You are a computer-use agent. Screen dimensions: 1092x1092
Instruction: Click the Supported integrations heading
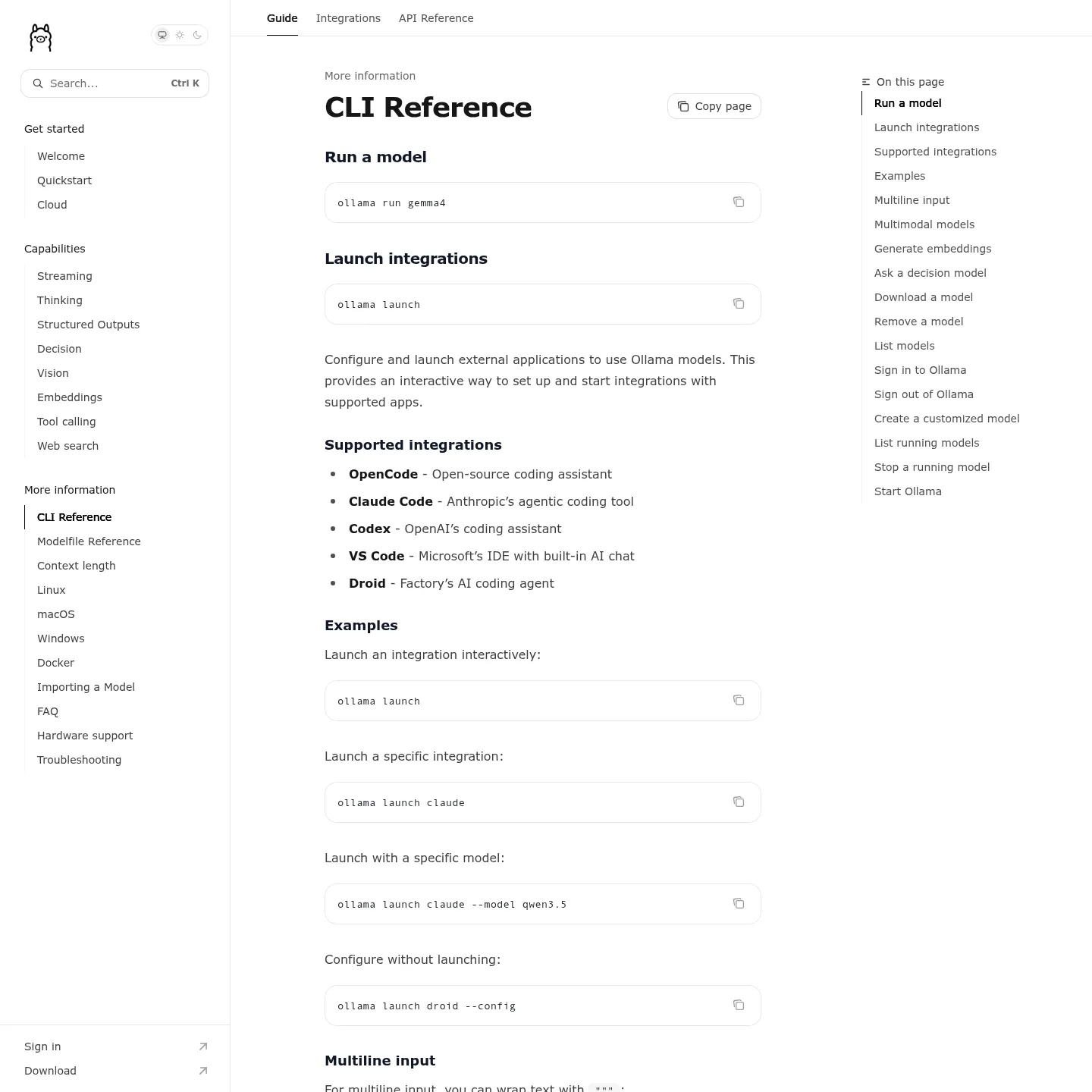click(x=413, y=445)
